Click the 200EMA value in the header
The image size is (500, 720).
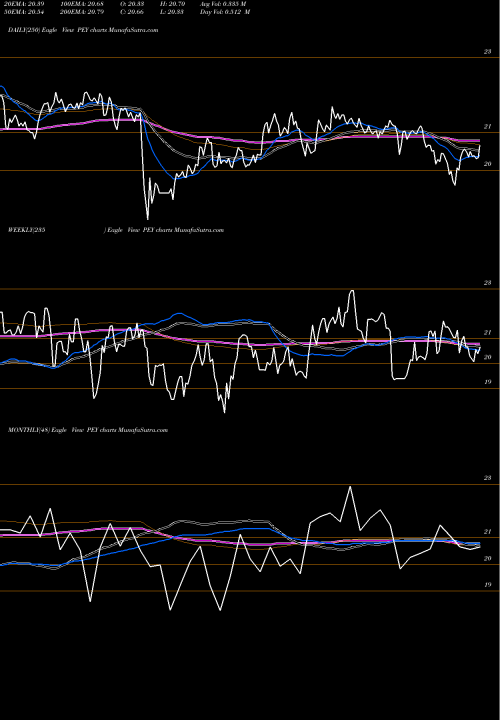[81, 12]
